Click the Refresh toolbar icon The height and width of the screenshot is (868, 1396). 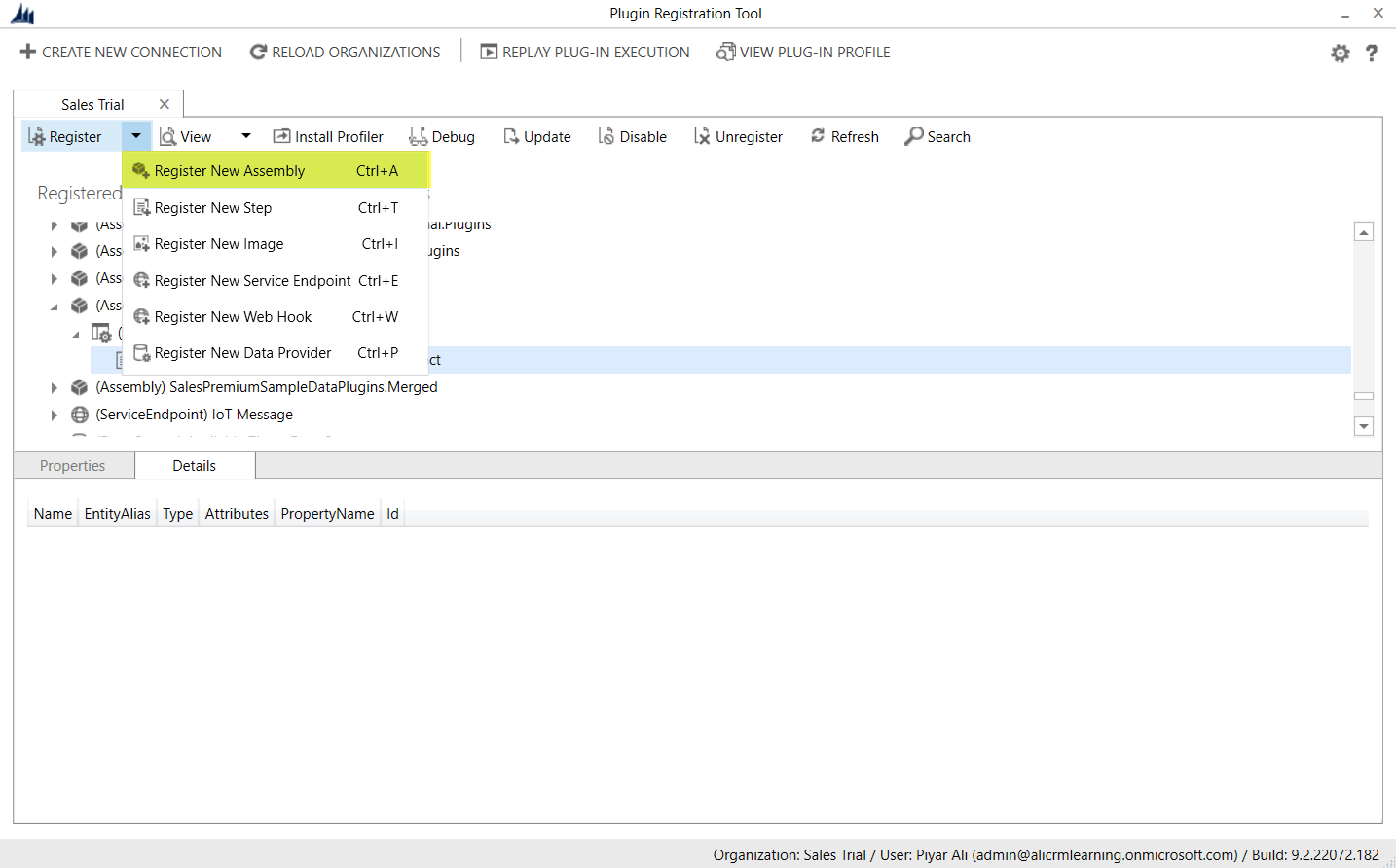point(818,136)
